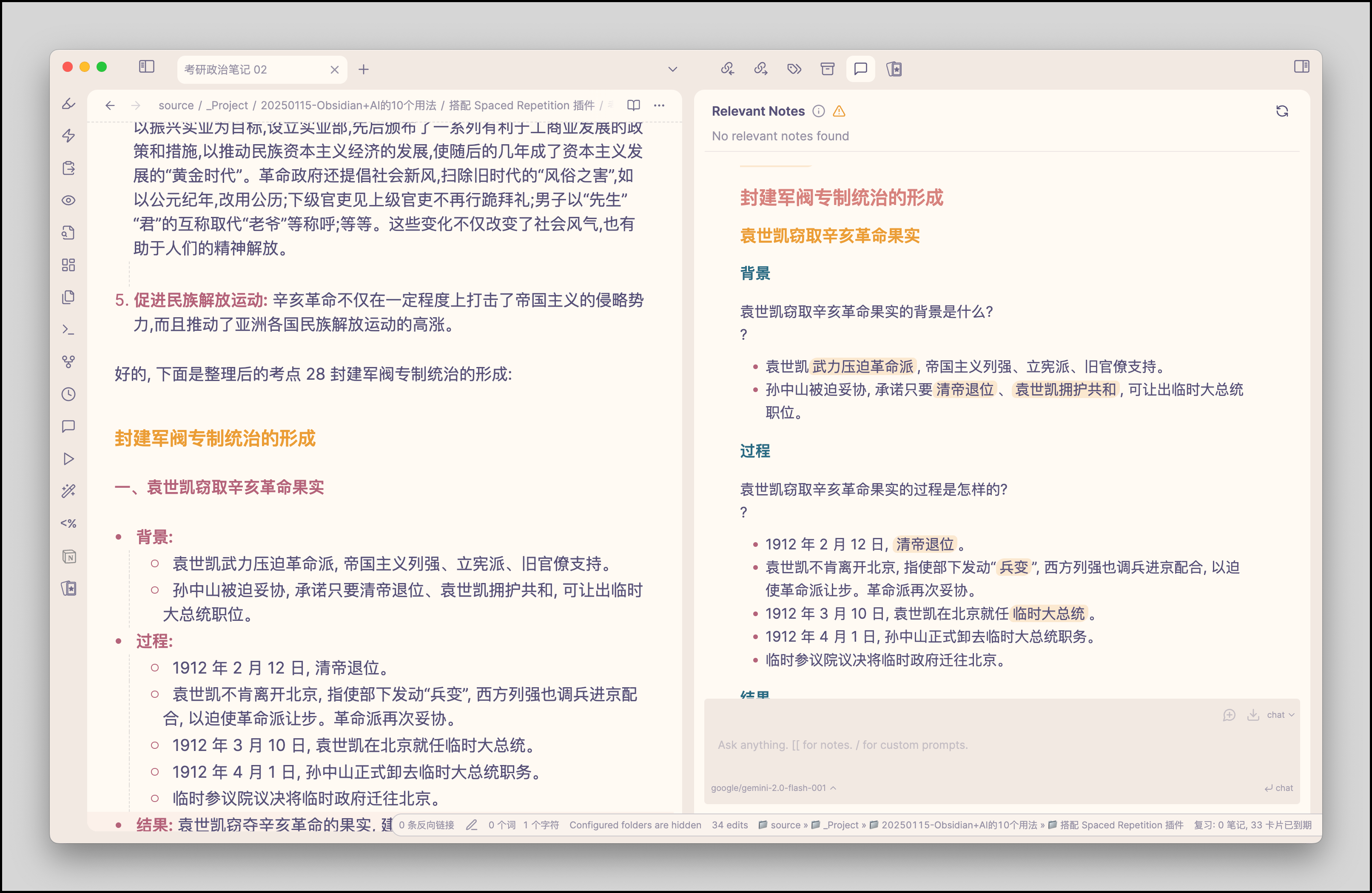Click 'No relevant notes found' text
Screen dimensions: 1372x893
tap(780, 136)
